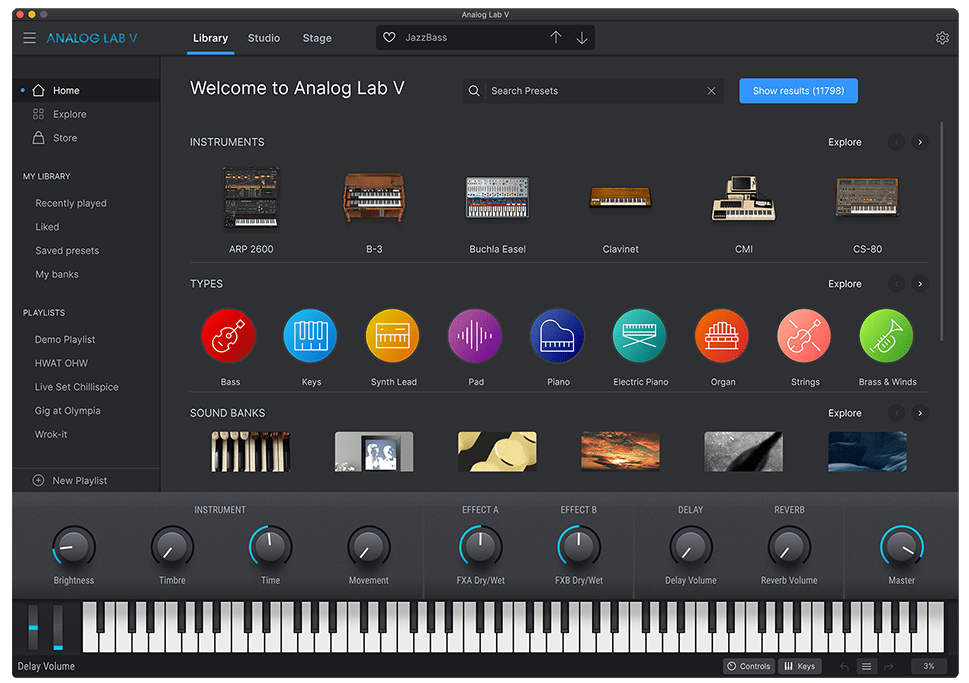Screen dimensions: 969x683
Task: Switch to the Studio tab
Action: [264, 38]
